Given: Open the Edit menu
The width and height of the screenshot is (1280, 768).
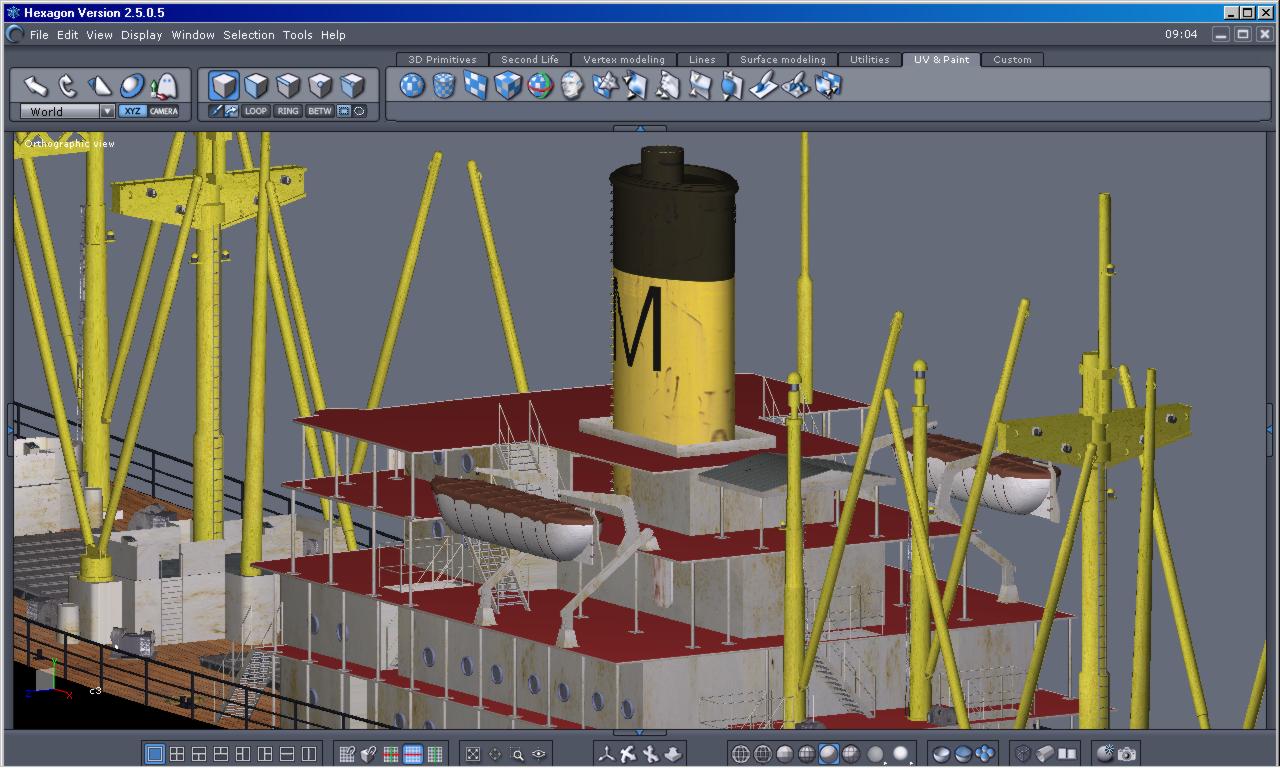Looking at the screenshot, I should [x=67, y=35].
